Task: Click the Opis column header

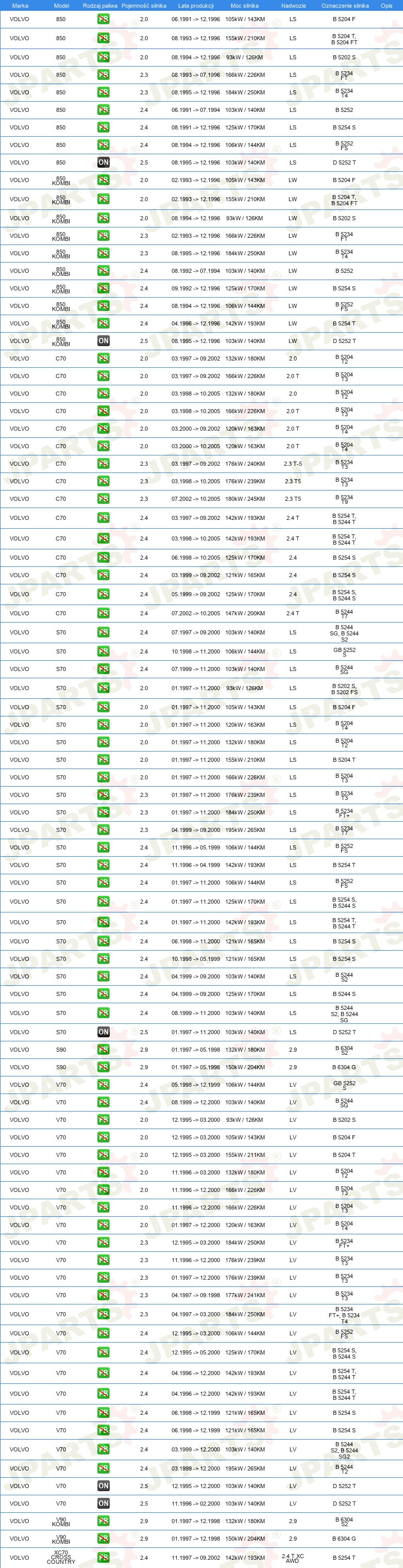Action: pos(387,6)
